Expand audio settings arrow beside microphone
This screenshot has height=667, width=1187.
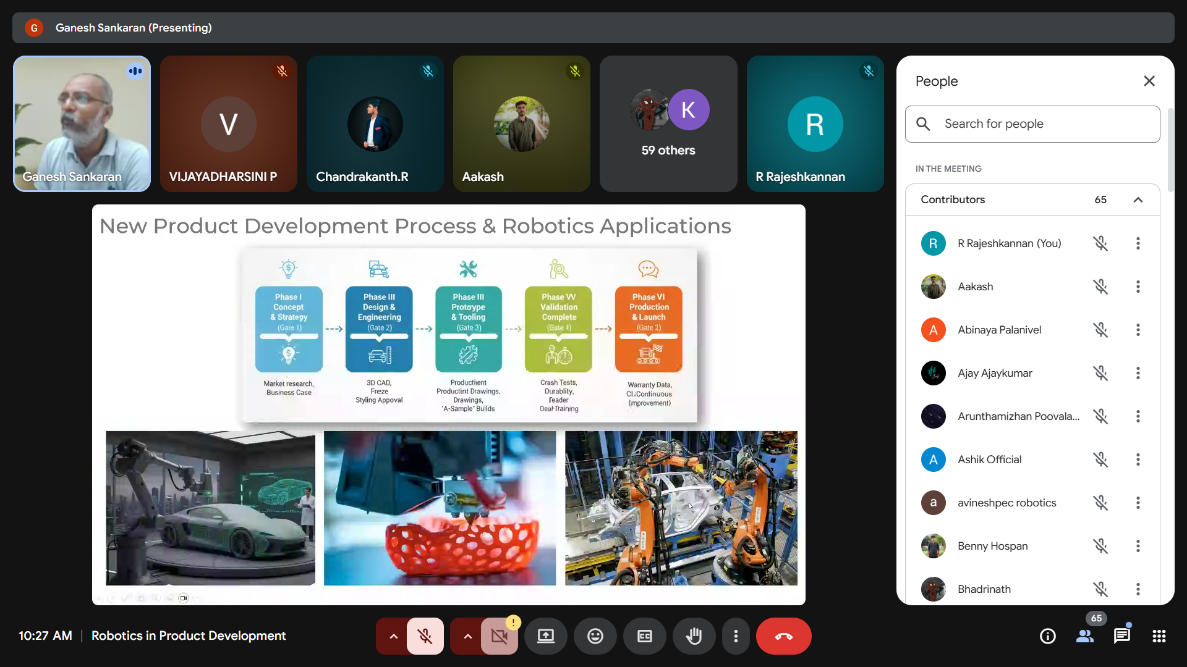point(393,636)
